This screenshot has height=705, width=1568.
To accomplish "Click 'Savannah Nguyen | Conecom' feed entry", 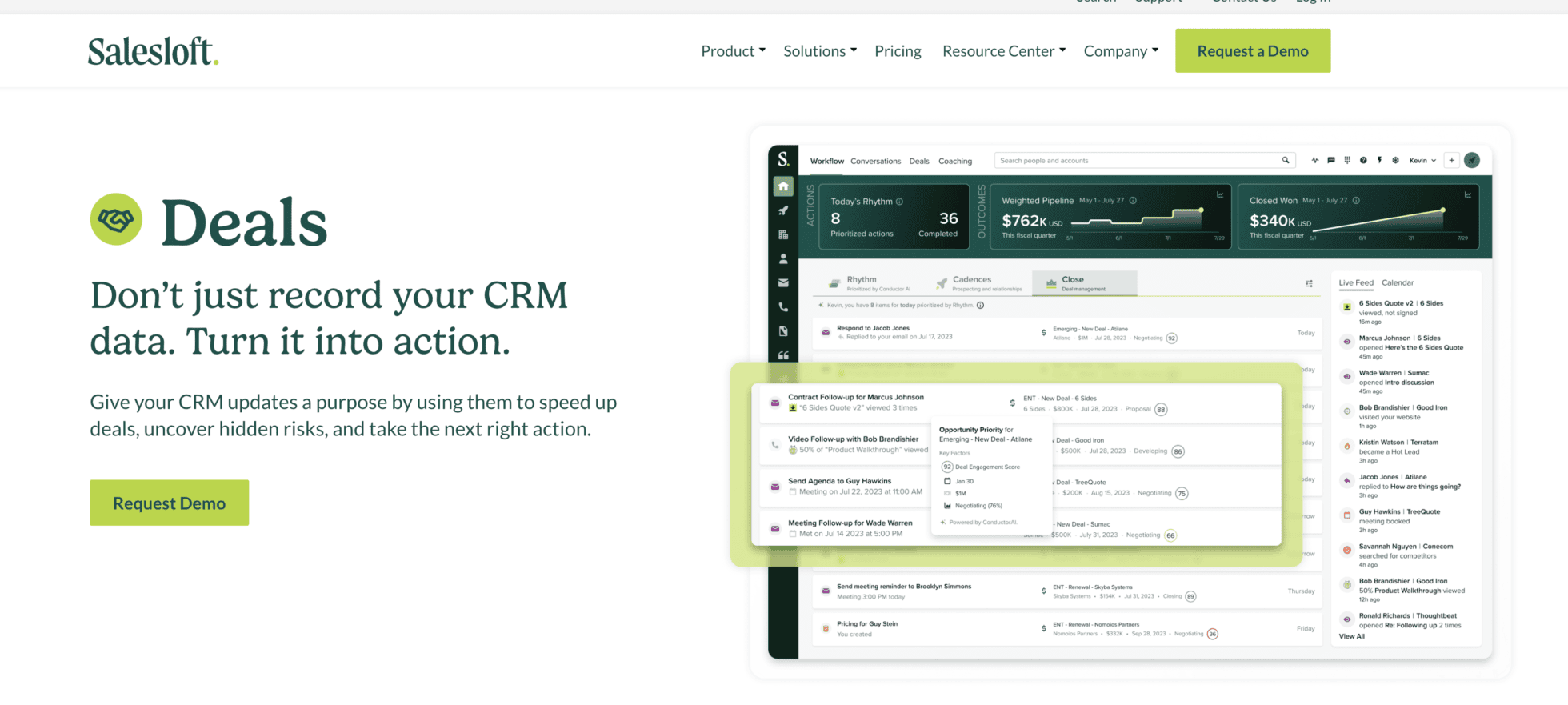I will click(x=1406, y=555).
